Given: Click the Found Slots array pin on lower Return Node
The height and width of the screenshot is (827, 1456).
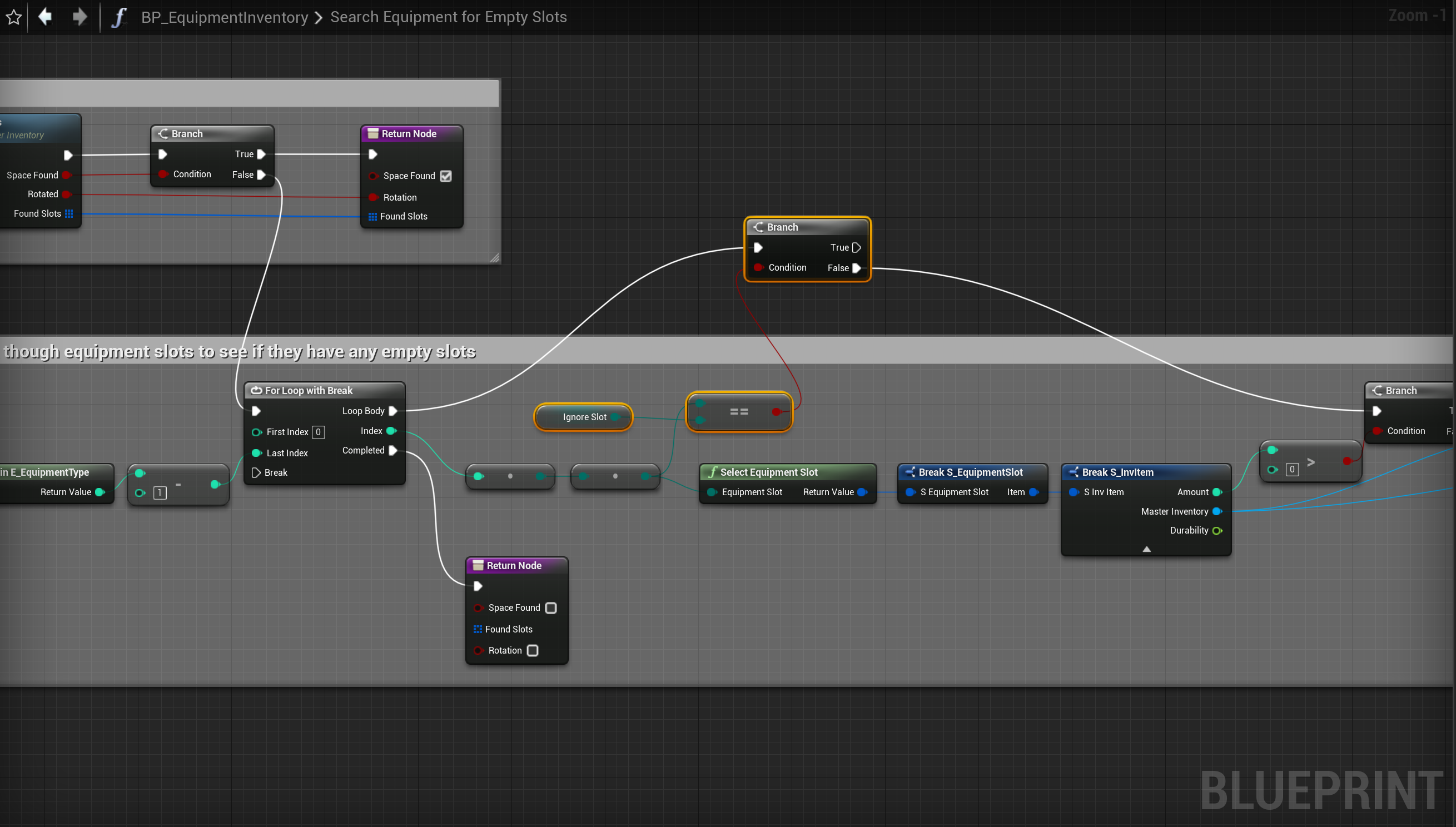Looking at the screenshot, I should click(x=477, y=629).
